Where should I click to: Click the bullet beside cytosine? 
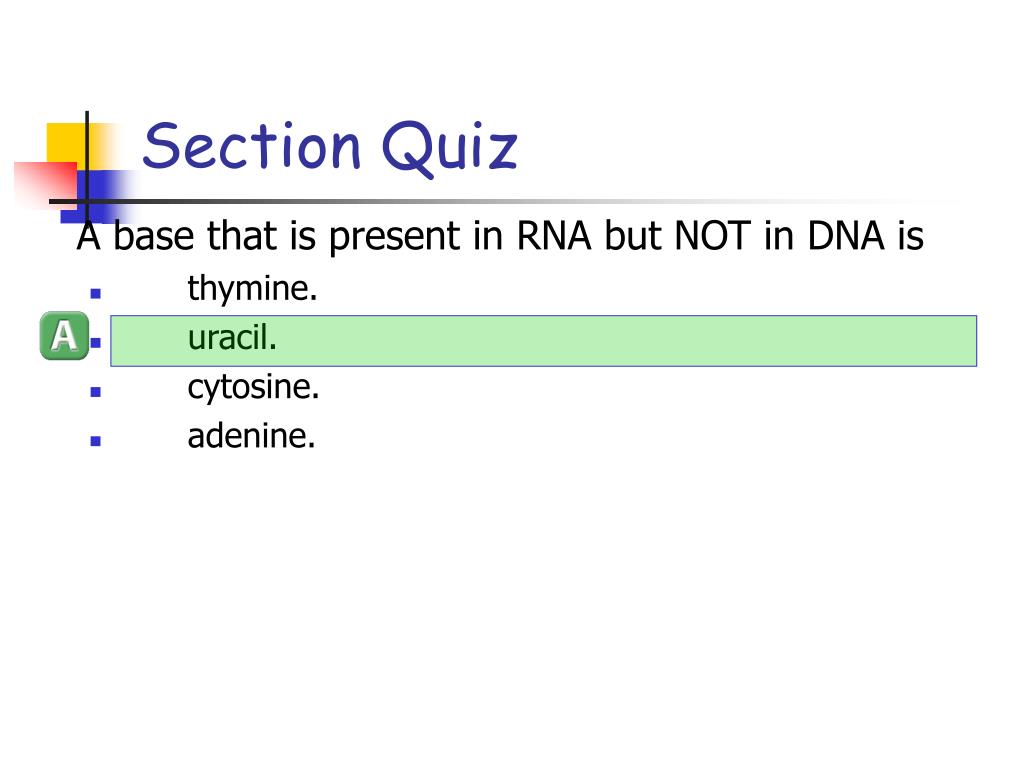click(x=96, y=392)
